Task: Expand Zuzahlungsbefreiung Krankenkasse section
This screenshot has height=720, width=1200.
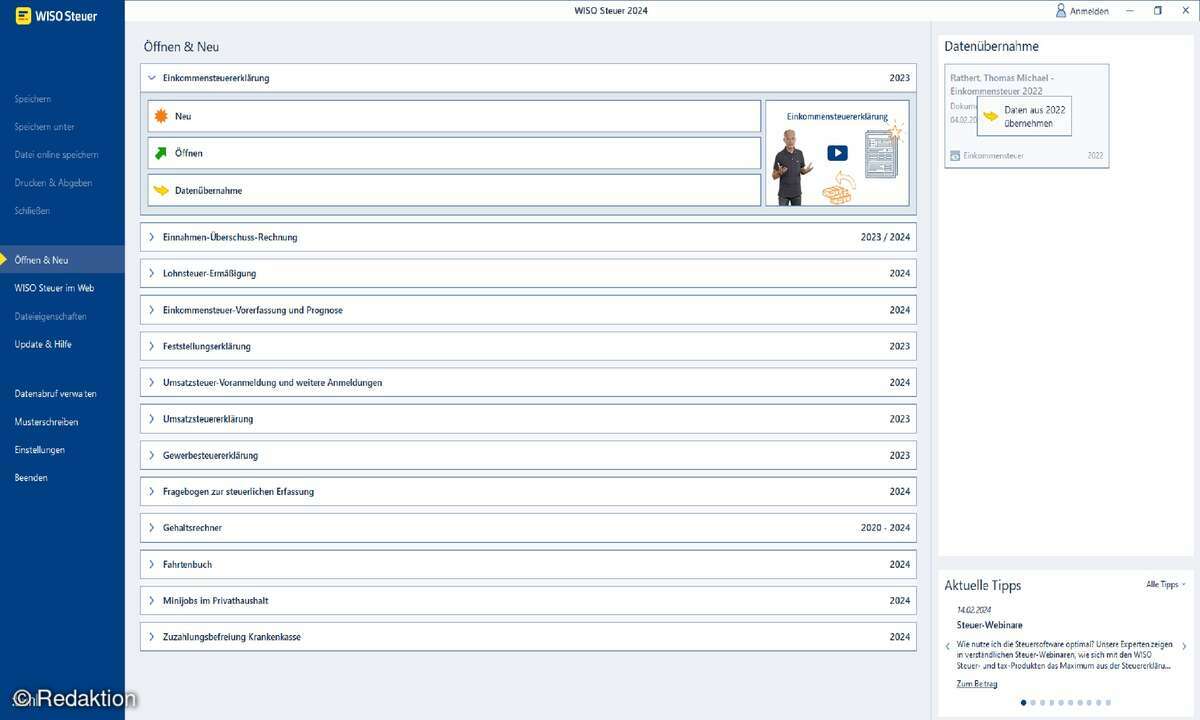Action: click(152, 636)
